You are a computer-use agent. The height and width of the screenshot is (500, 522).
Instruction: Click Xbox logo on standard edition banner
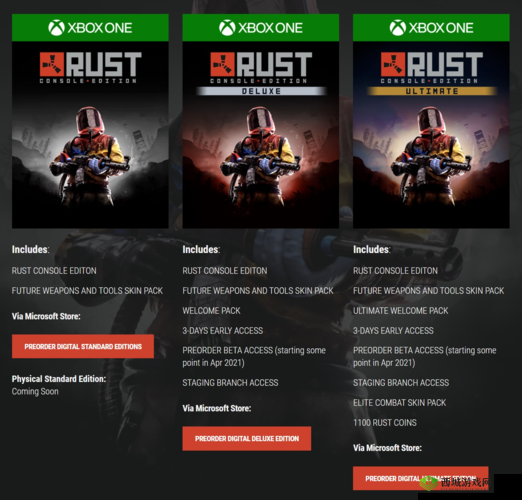pyautogui.click(x=56, y=28)
